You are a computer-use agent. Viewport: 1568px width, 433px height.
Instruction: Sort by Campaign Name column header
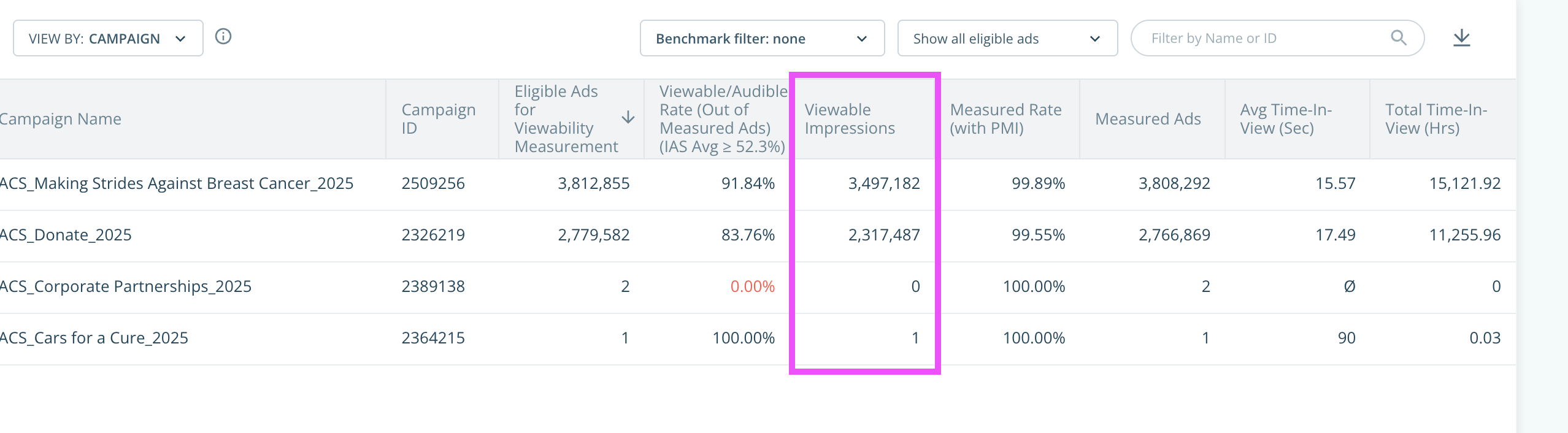pyautogui.click(x=60, y=119)
